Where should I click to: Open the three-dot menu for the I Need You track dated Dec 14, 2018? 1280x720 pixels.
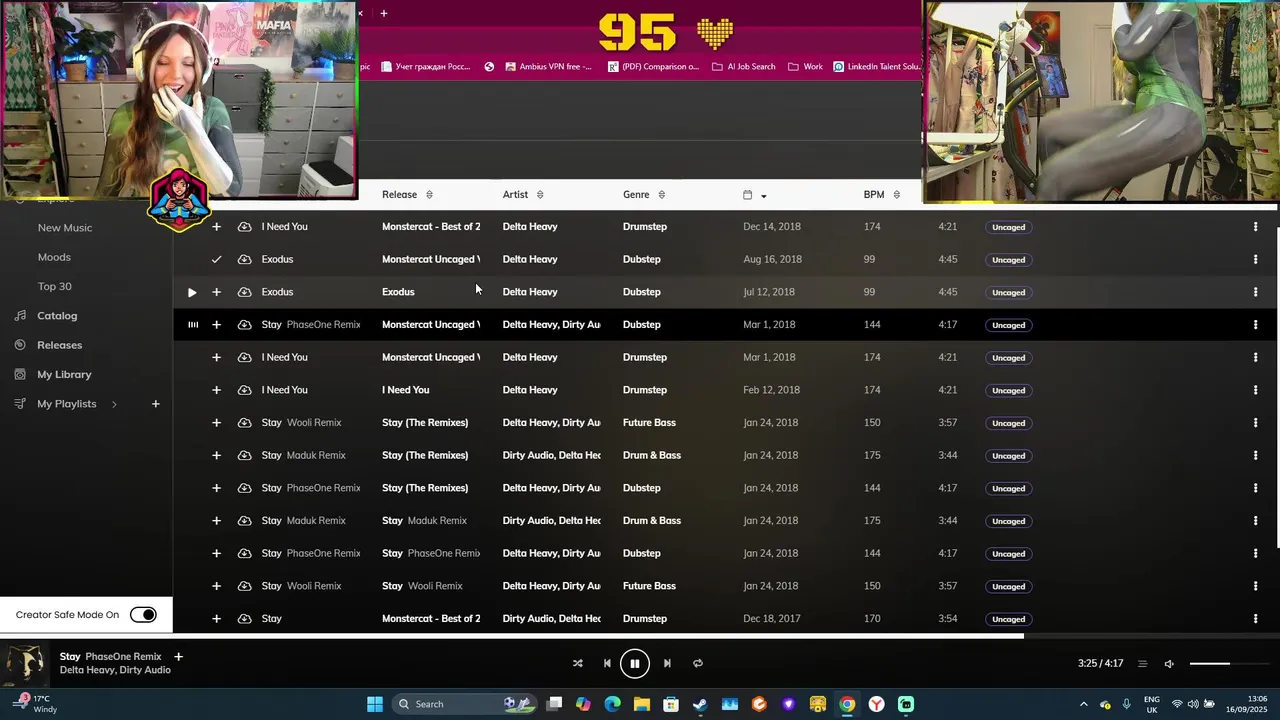click(1255, 227)
